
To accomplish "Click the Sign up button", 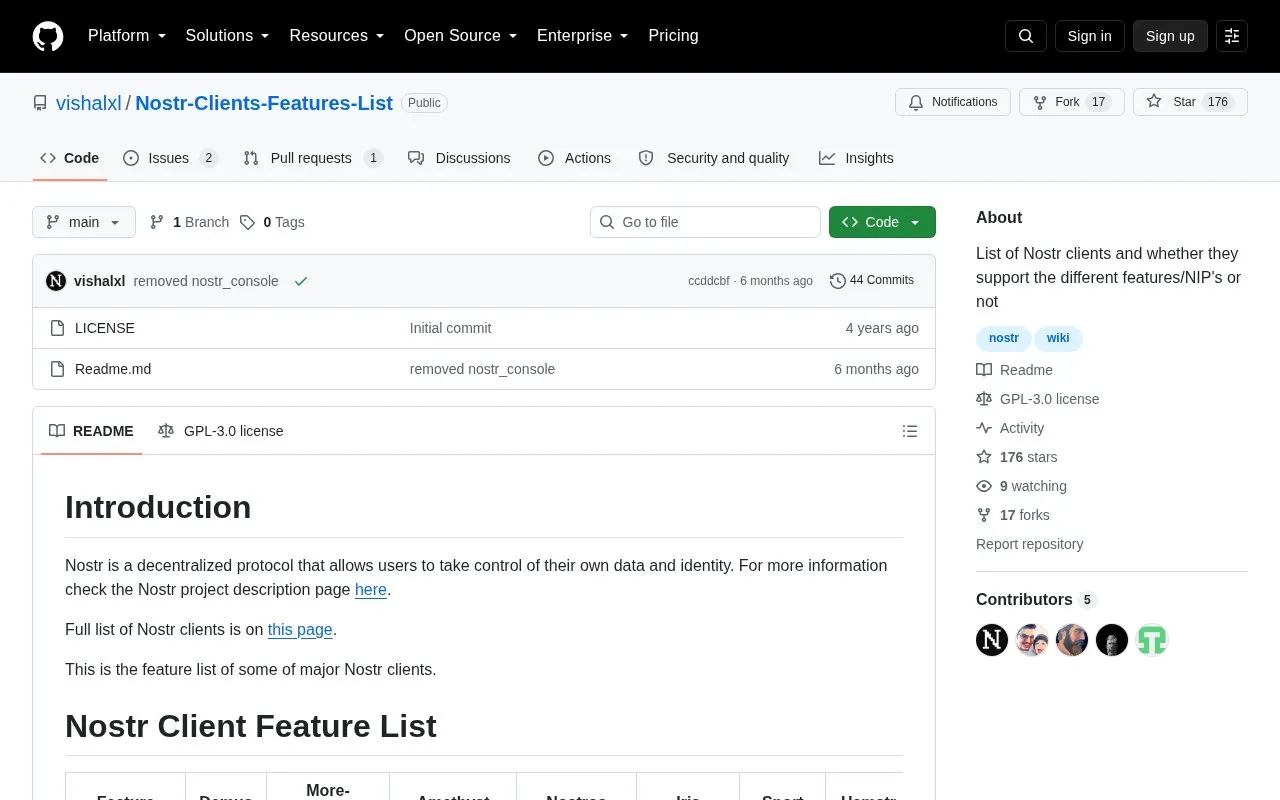I will pos(1170,36).
